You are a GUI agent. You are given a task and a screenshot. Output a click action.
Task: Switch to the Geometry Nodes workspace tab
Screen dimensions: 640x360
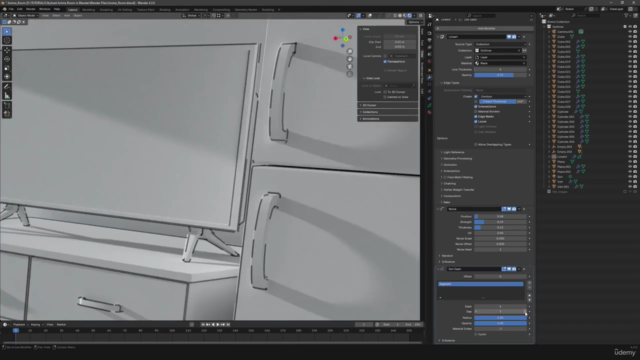tap(246, 9)
